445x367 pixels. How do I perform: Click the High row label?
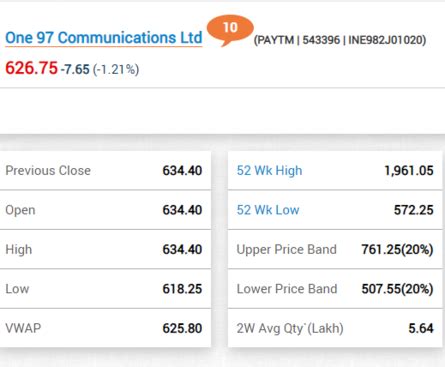pyautogui.click(x=19, y=250)
